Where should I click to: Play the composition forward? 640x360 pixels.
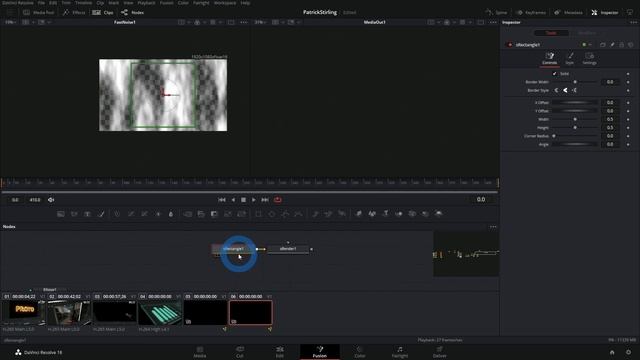tap(253, 200)
